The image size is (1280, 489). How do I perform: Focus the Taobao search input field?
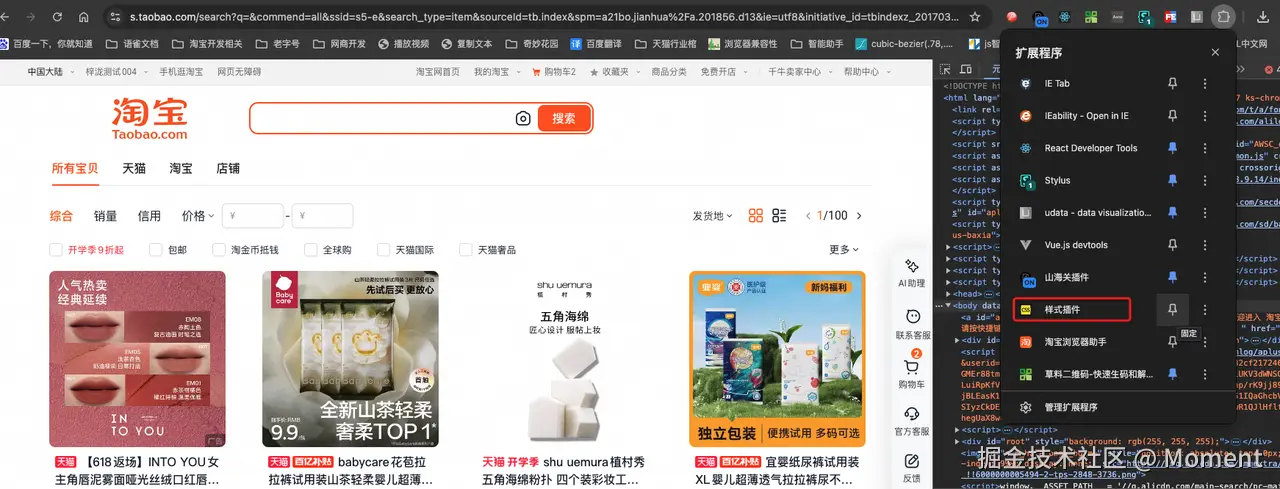pos(382,118)
